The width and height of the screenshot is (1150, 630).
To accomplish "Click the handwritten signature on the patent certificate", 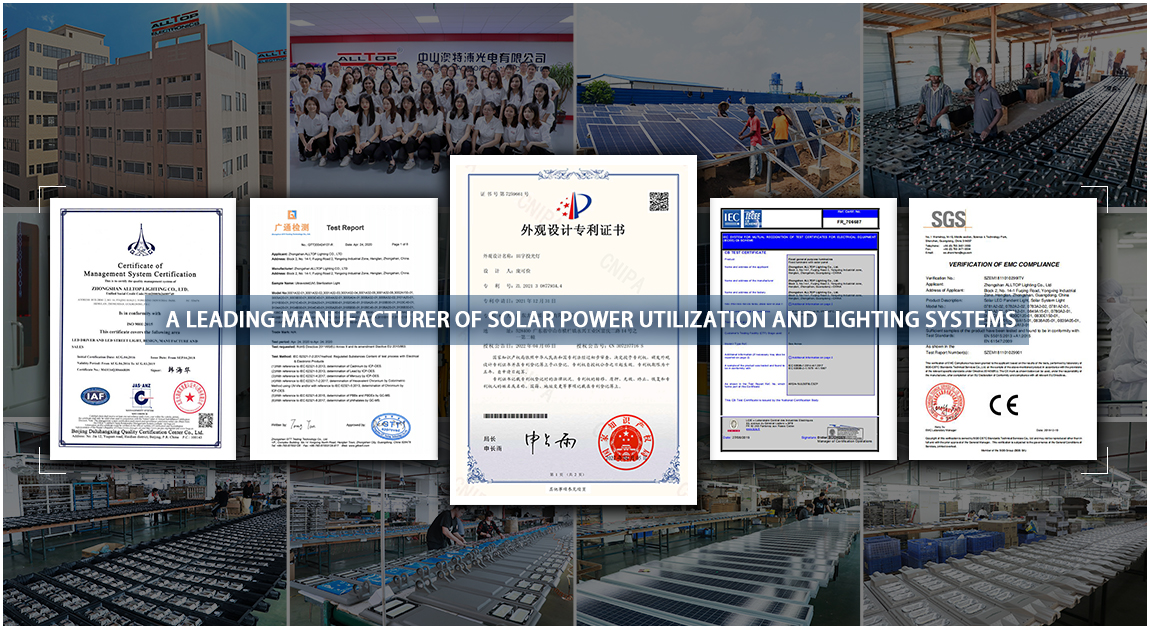I will point(550,440).
